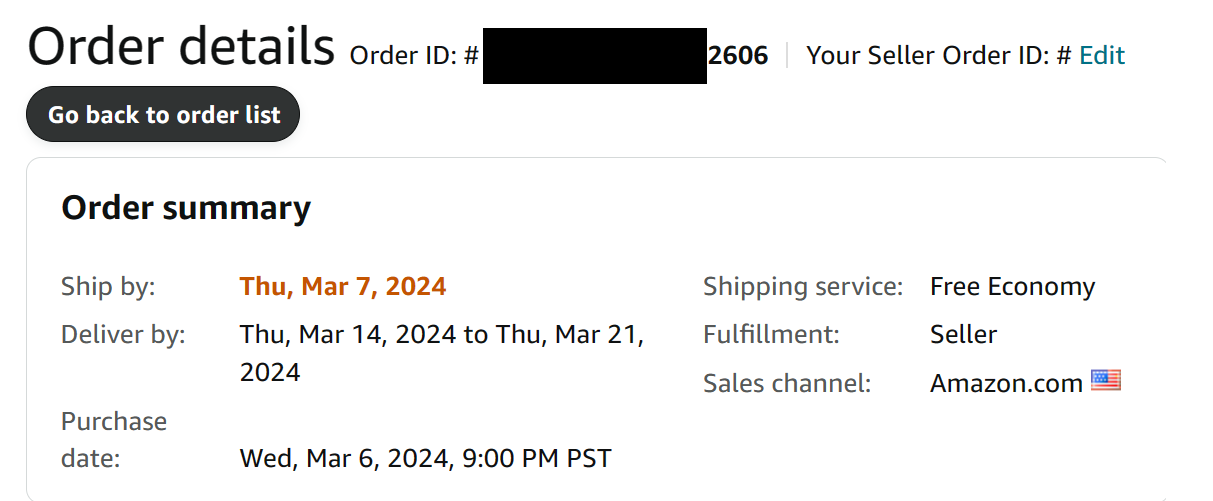Select the Order ID ending 2606
This screenshot has width=1213, height=501.
point(738,55)
